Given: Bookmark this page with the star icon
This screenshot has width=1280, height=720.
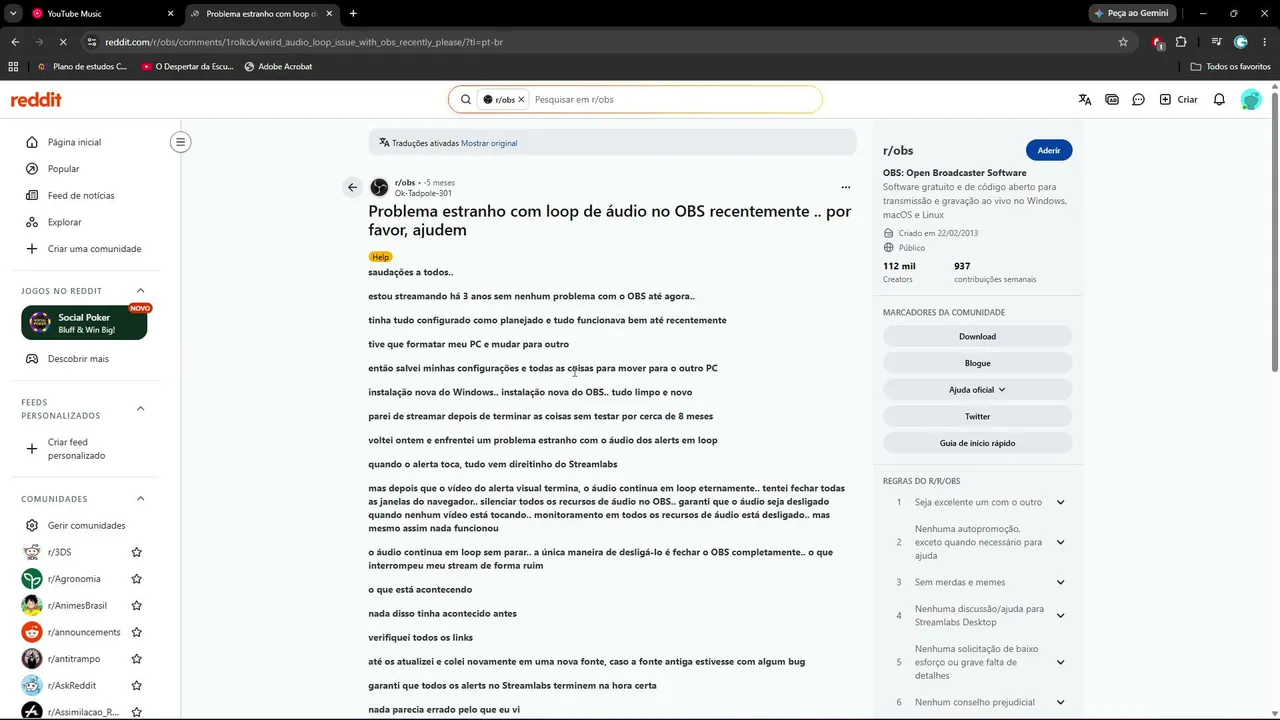Looking at the screenshot, I should point(1123,42).
